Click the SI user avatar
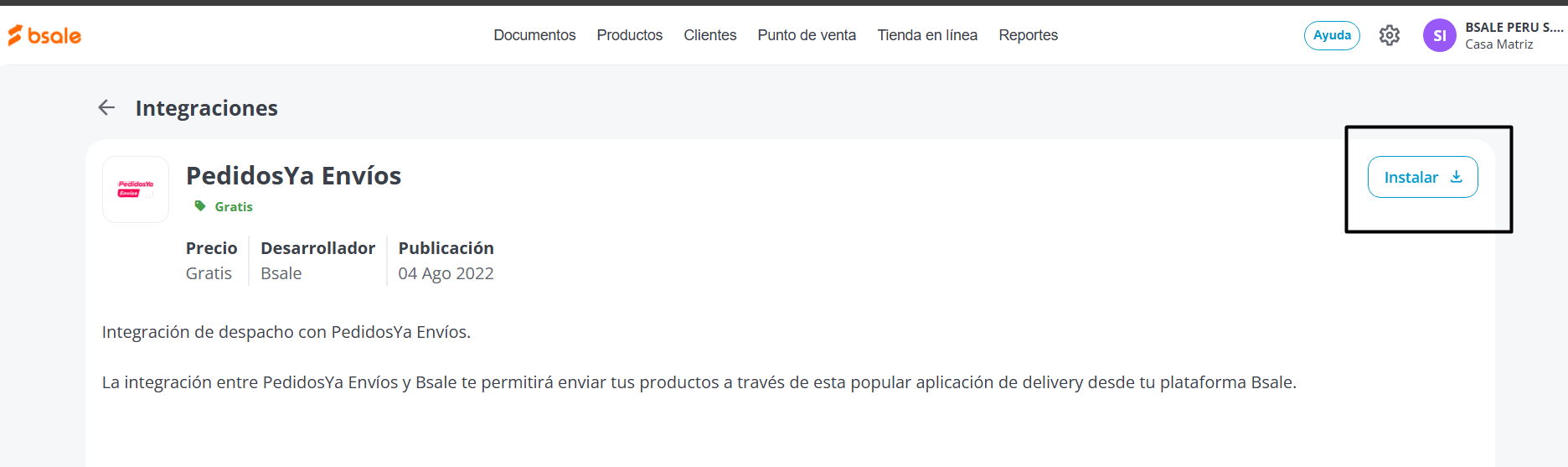The height and width of the screenshot is (467, 1568). tap(1440, 35)
